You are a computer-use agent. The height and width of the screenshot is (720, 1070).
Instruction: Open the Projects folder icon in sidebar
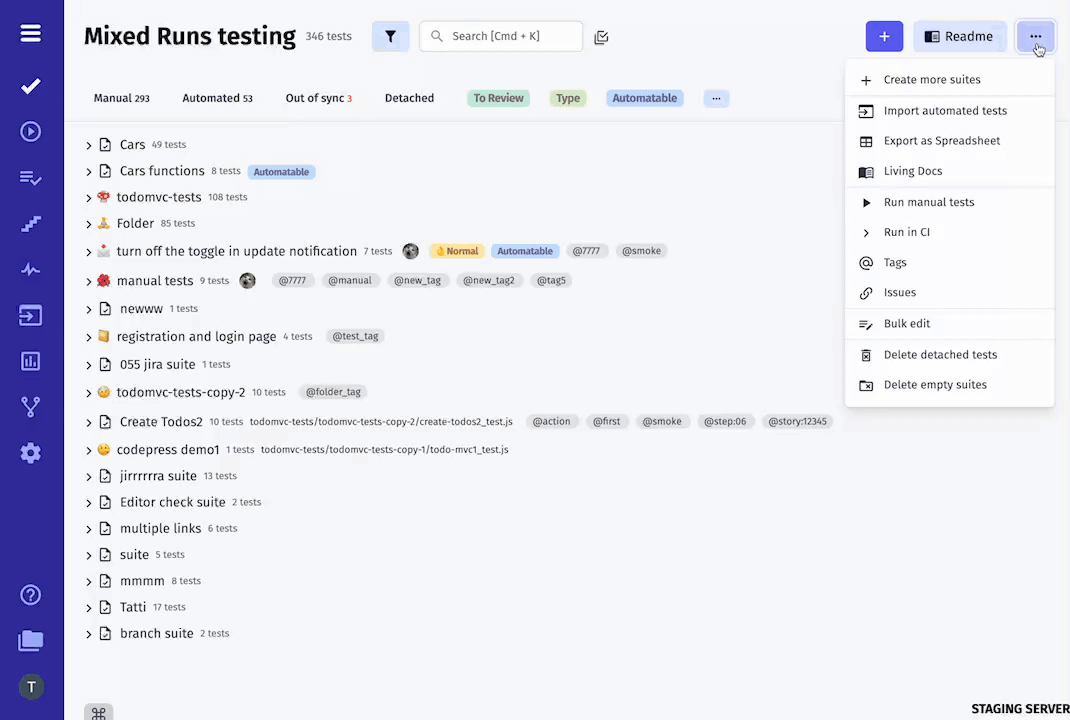[31, 641]
